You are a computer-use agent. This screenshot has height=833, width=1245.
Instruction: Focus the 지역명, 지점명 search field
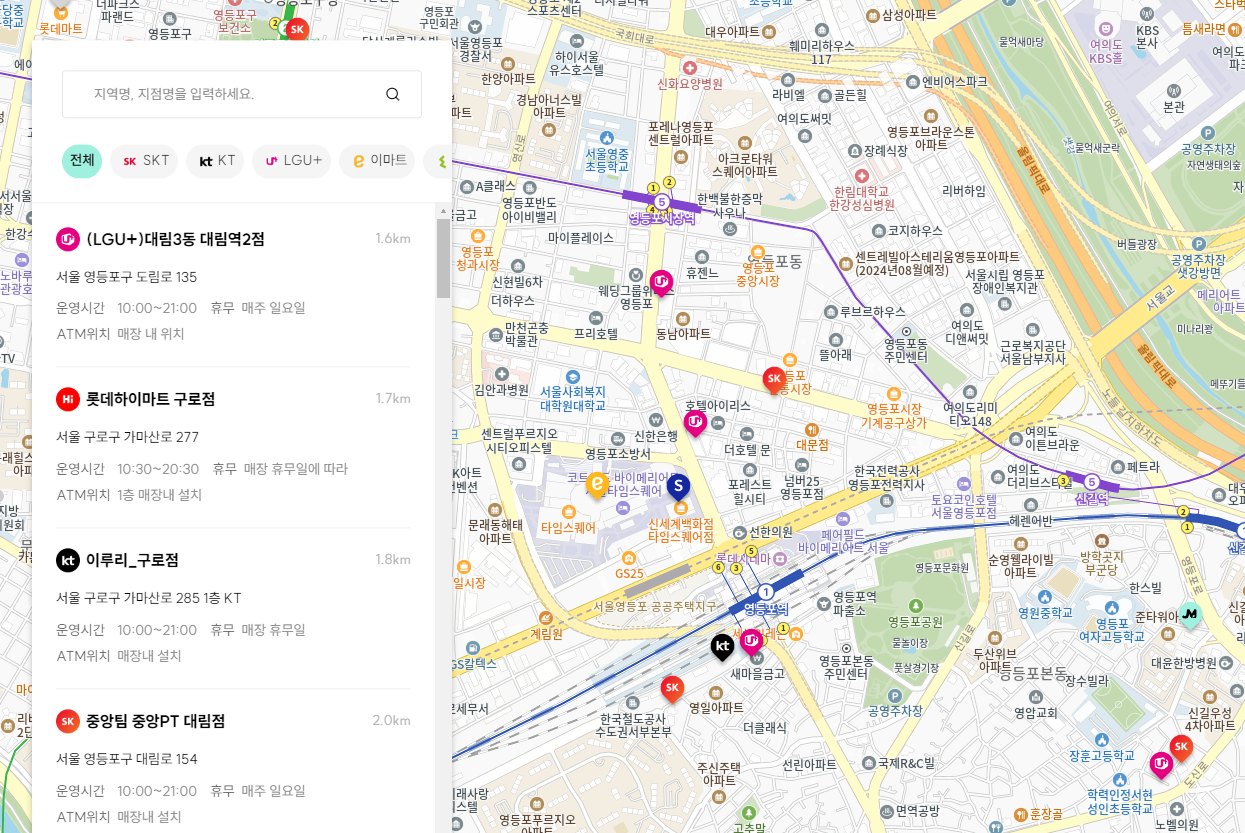[241, 94]
